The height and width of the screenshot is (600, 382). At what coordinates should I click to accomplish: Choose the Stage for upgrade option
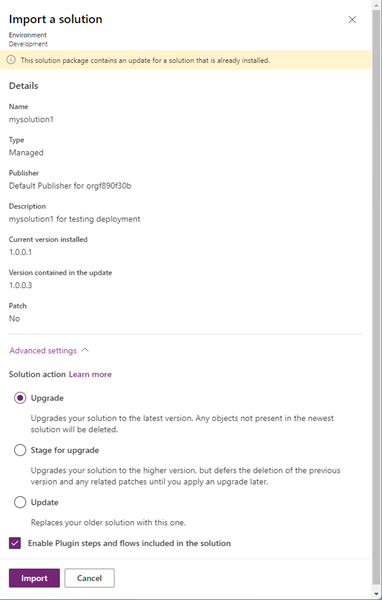pyautogui.click(x=20, y=450)
